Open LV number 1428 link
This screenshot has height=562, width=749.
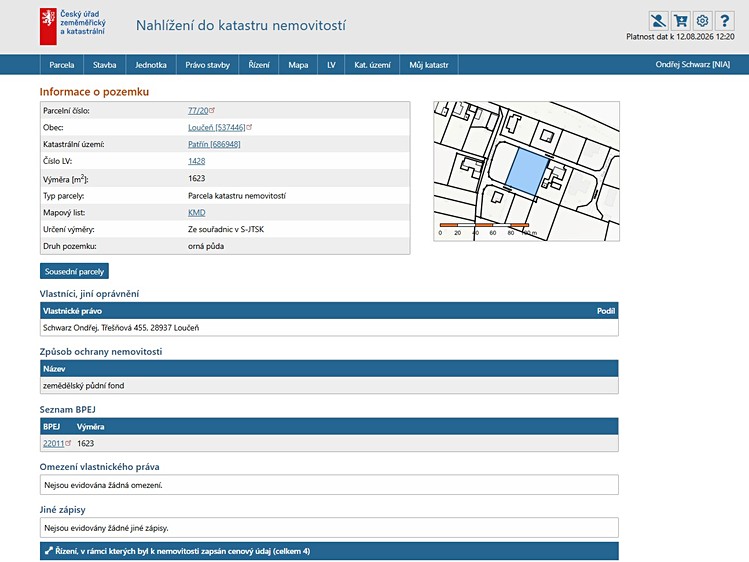click(x=196, y=161)
